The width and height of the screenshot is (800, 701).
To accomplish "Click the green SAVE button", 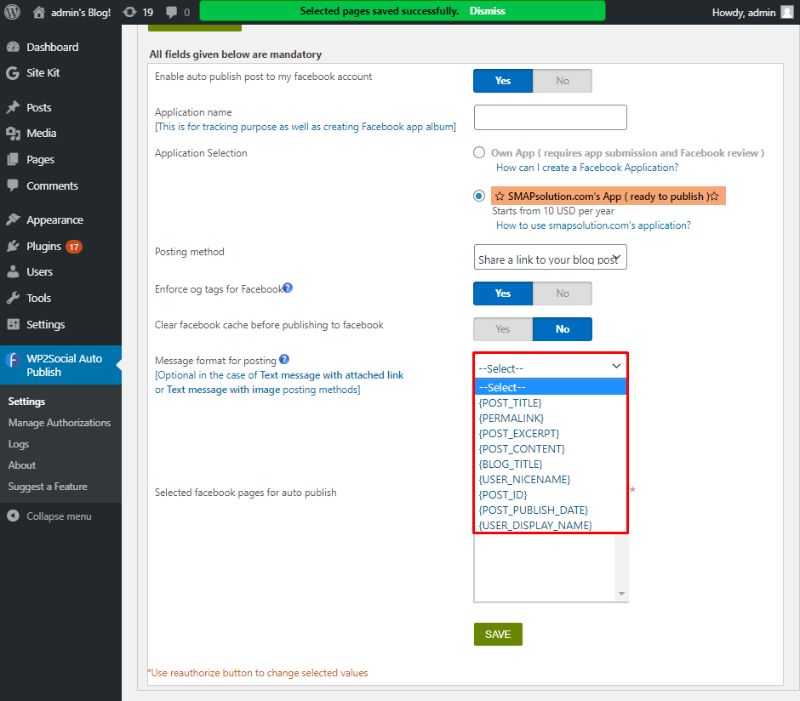I will (x=498, y=634).
